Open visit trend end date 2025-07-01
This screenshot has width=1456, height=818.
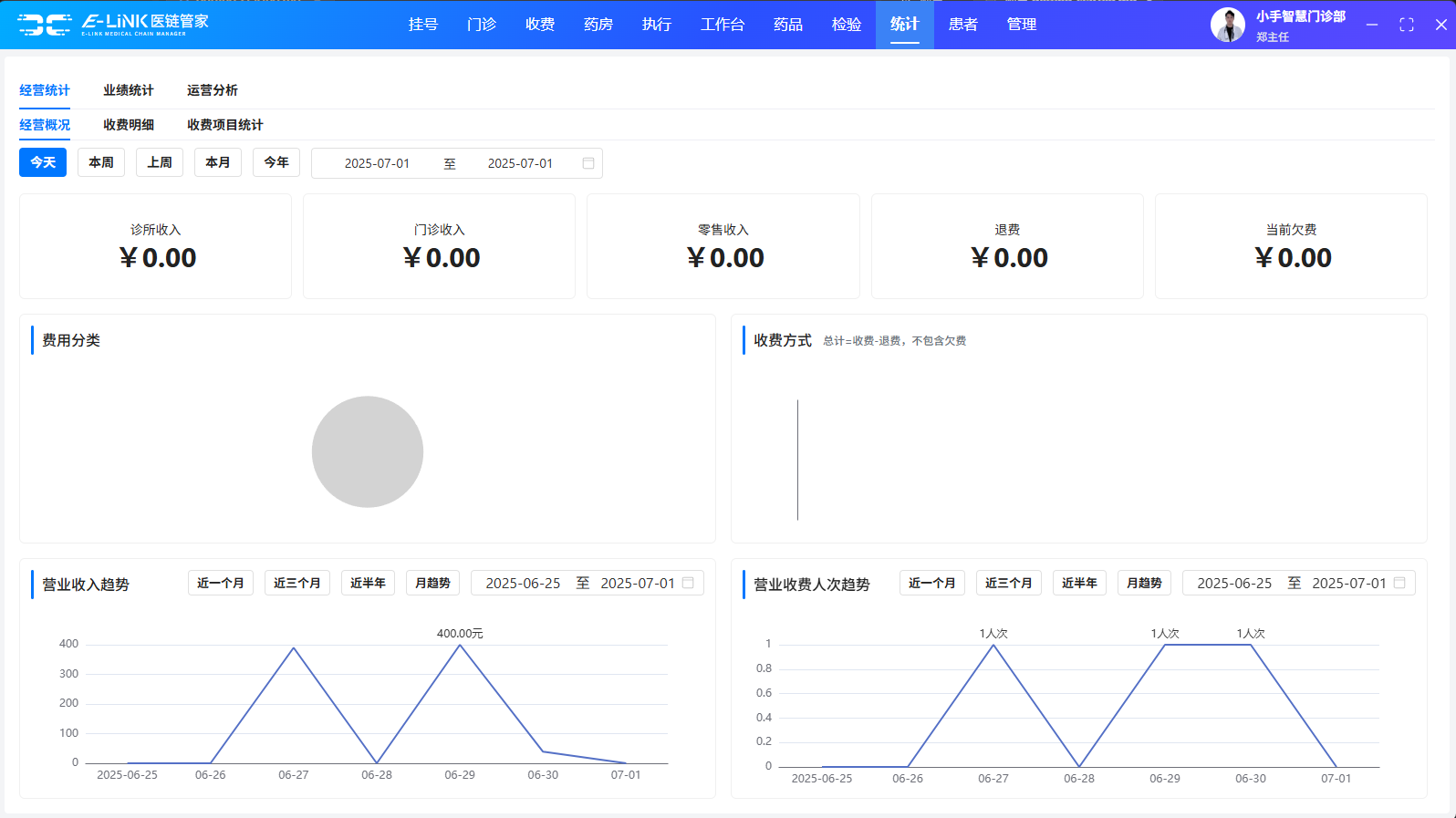[x=1348, y=583]
